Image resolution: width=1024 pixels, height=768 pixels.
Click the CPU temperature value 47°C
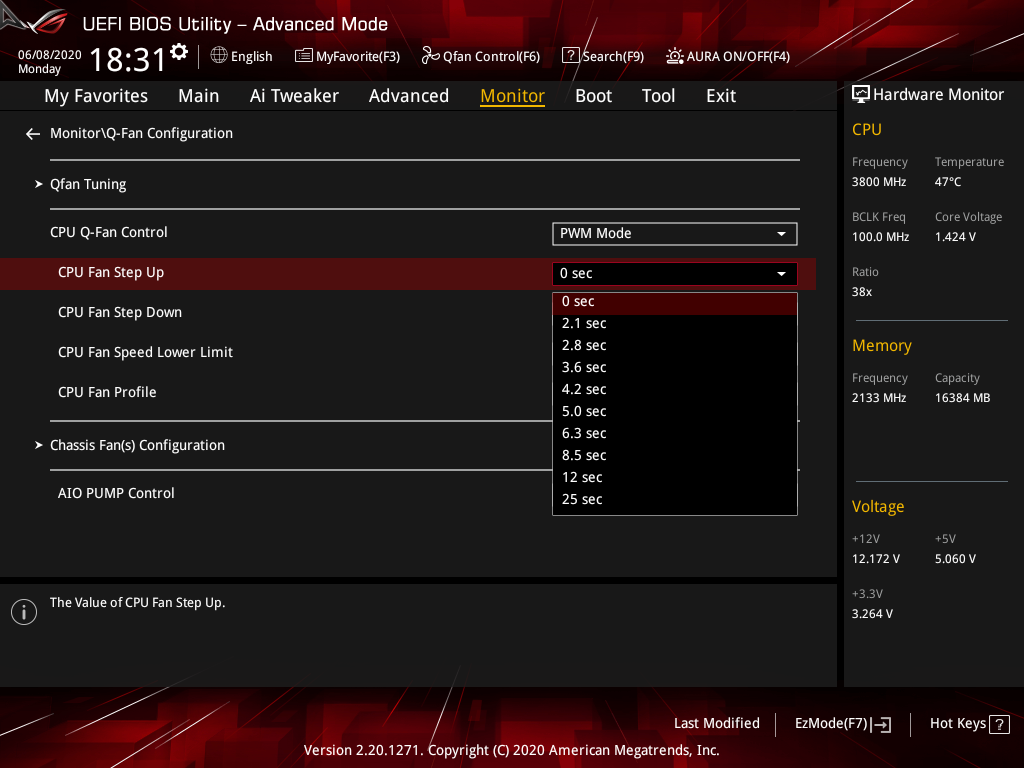point(948,182)
